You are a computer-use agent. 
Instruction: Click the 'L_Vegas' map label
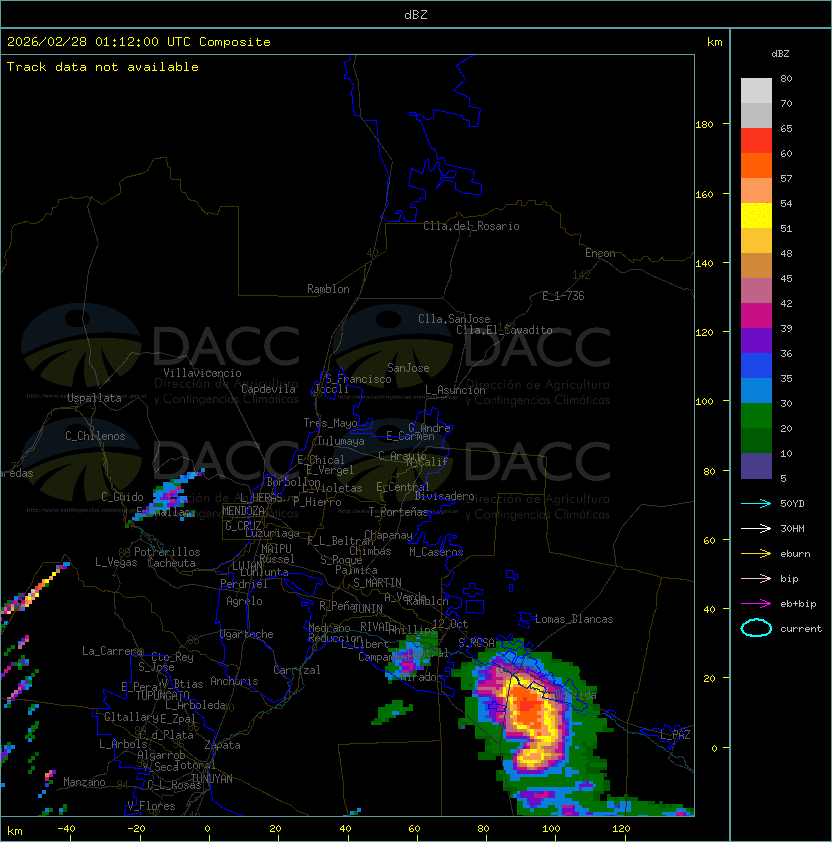click(x=116, y=562)
